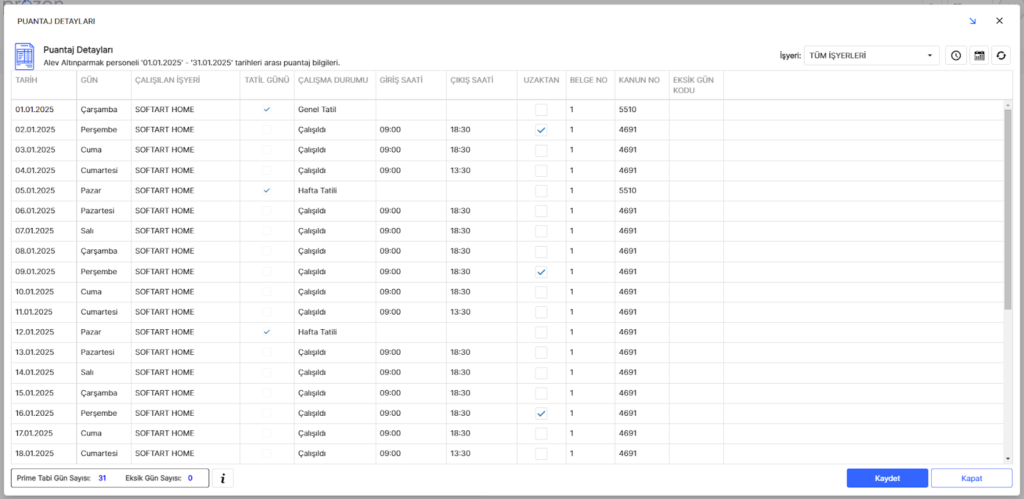The width and height of the screenshot is (1024, 499).
Task: Click the refresh icon at top right
Action: coord(1001,56)
